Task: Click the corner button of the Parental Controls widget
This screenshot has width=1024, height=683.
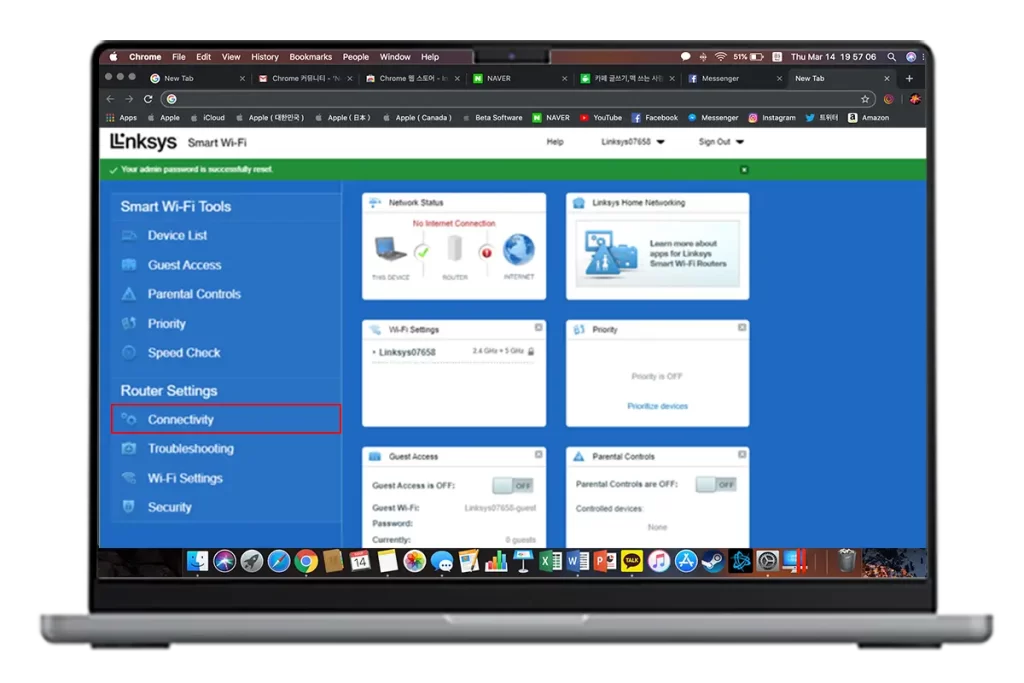Action: coord(742,454)
